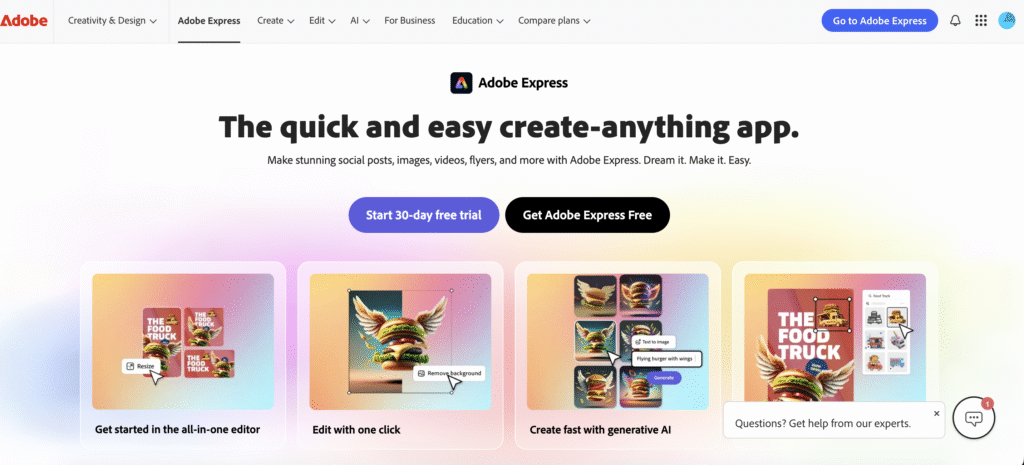Open the Edit with one click card
This screenshot has width=1024, height=465.
[400, 355]
